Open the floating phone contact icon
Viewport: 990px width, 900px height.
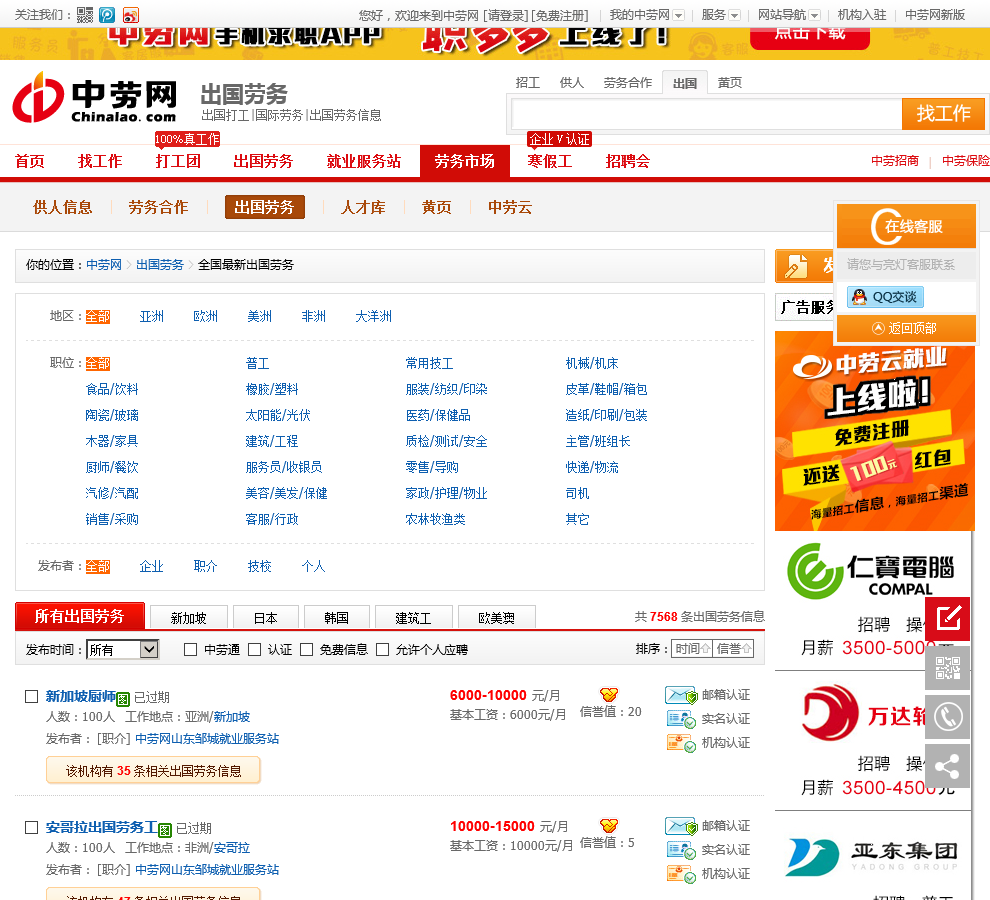948,717
